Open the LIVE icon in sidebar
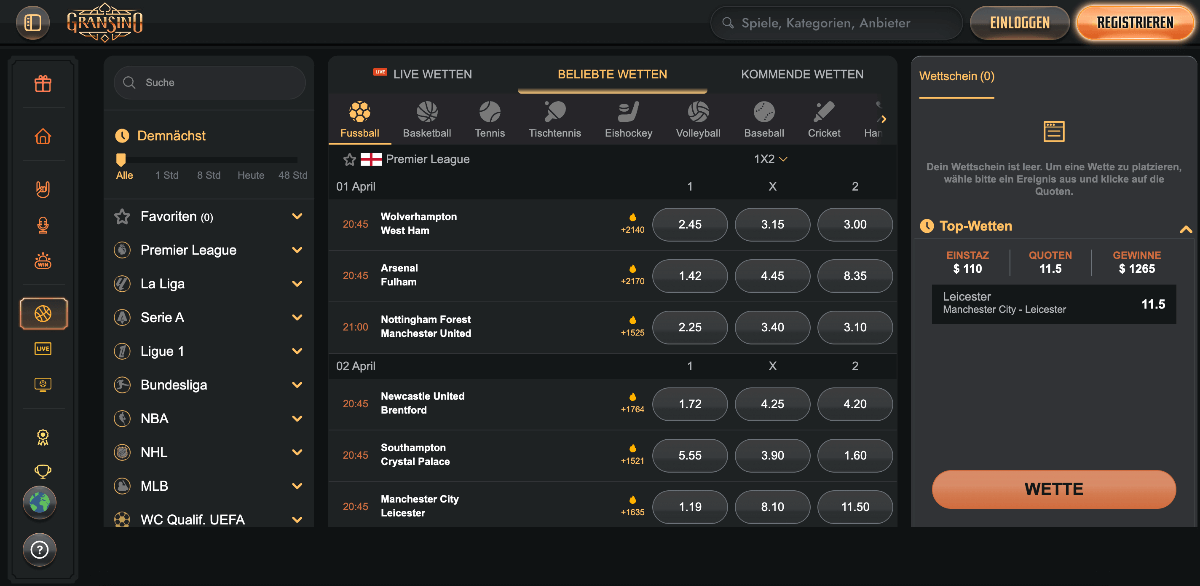This screenshot has width=1200, height=586. [x=43, y=348]
